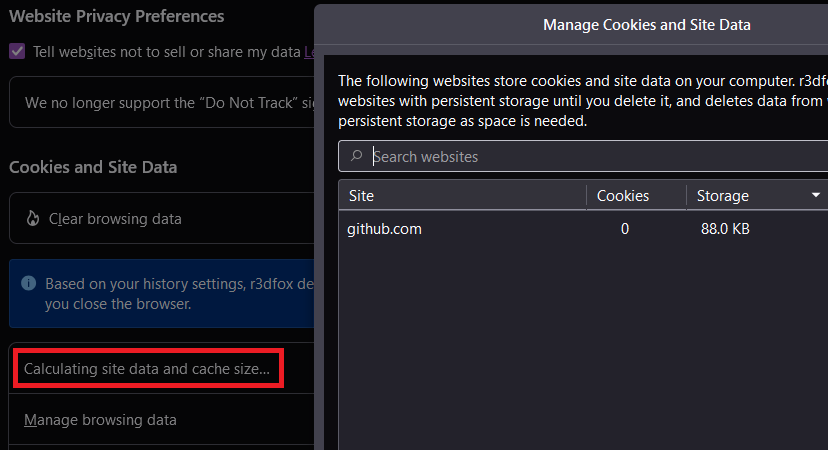828x450 pixels.
Task: Click the Manage Cookies and Site Data title
Action: [646, 24]
